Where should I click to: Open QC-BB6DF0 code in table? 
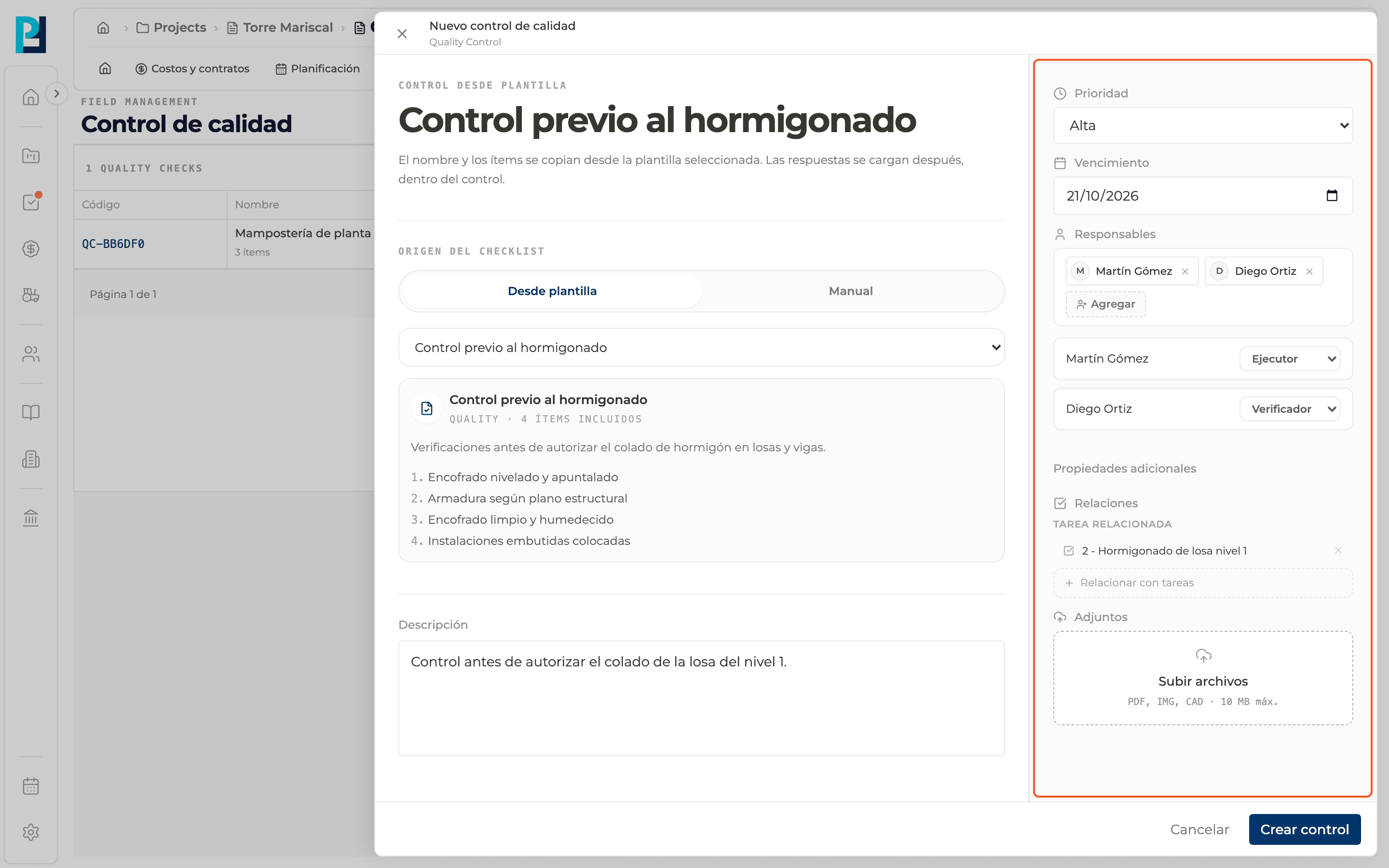113,244
